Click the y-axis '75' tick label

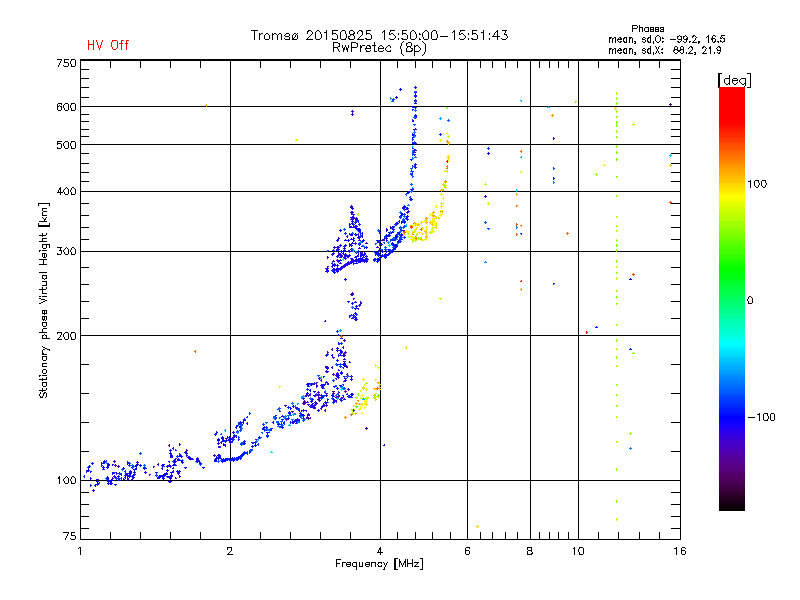coord(70,536)
